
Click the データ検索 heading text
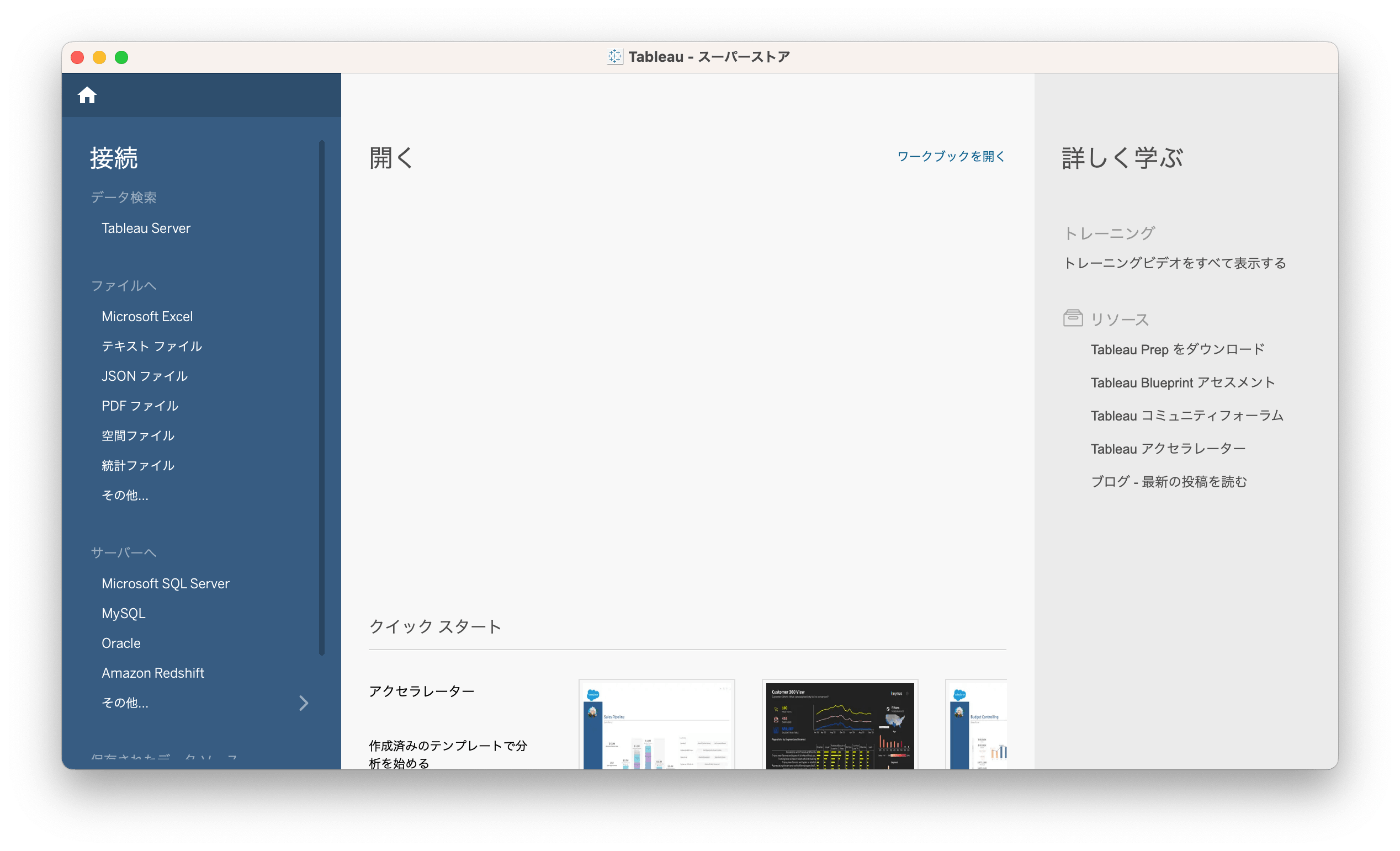tap(124, 197)
